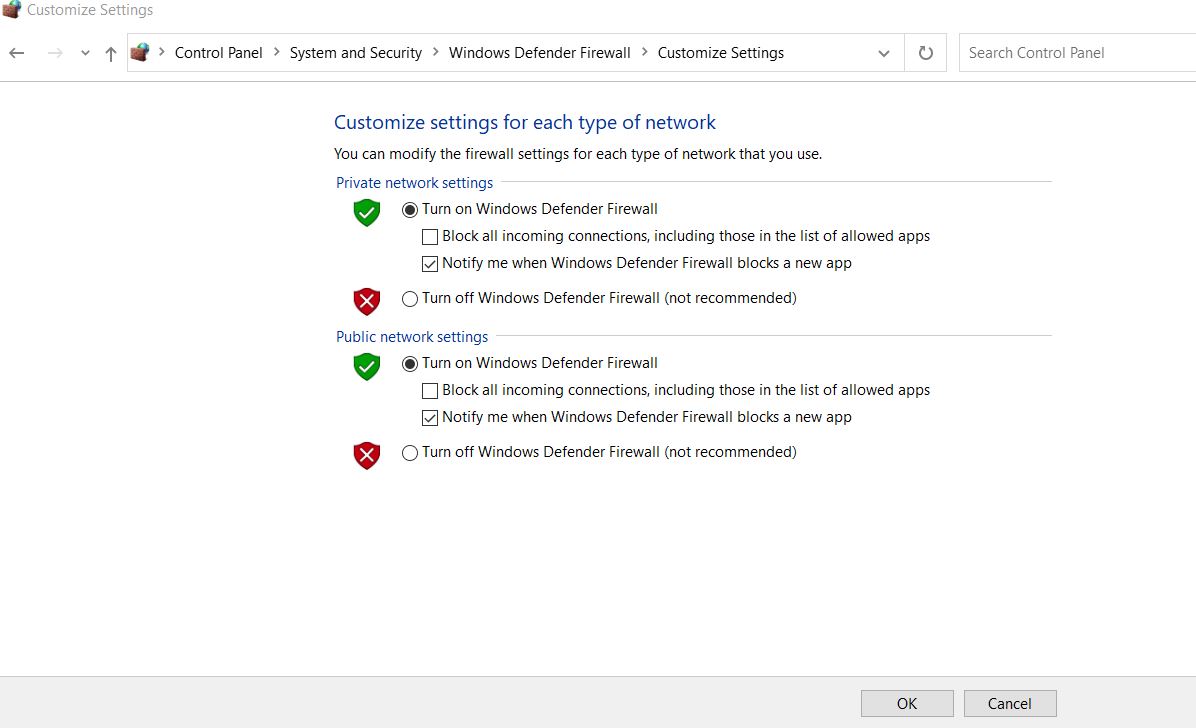Click the Customize Settings title bar icon
This screenshot has height=728, width=1196.
[x=11, y=9]
